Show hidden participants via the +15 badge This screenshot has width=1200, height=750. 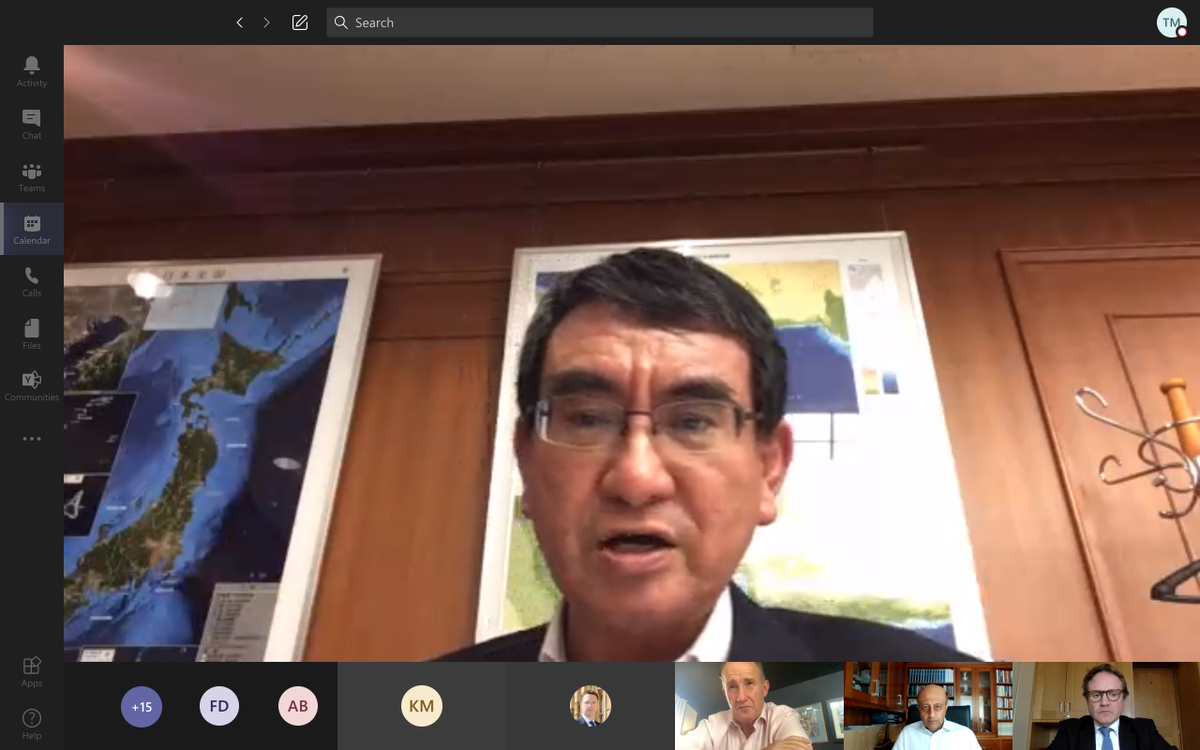[141, 706]
